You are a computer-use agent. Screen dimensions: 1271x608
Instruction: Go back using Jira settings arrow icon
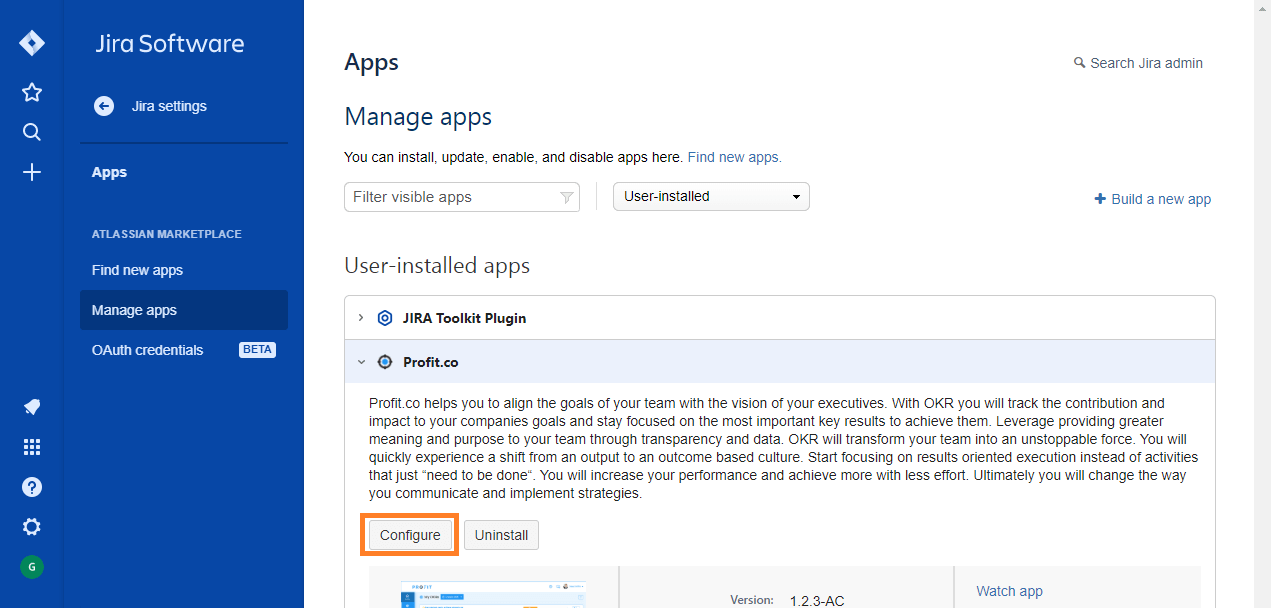point(104,106)
